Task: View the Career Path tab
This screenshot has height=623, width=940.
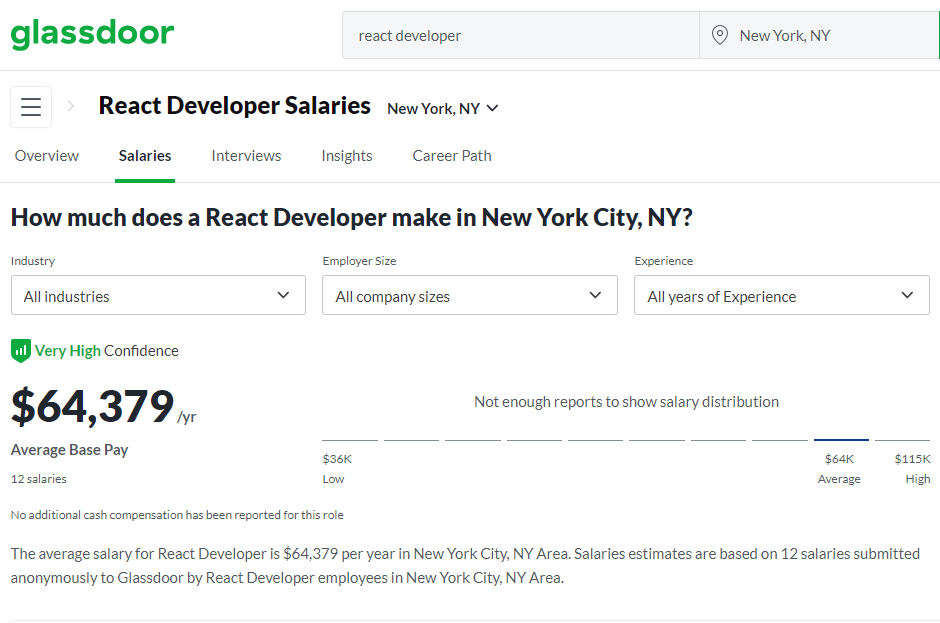Action: pyautogui.click(x=452, y=156)
